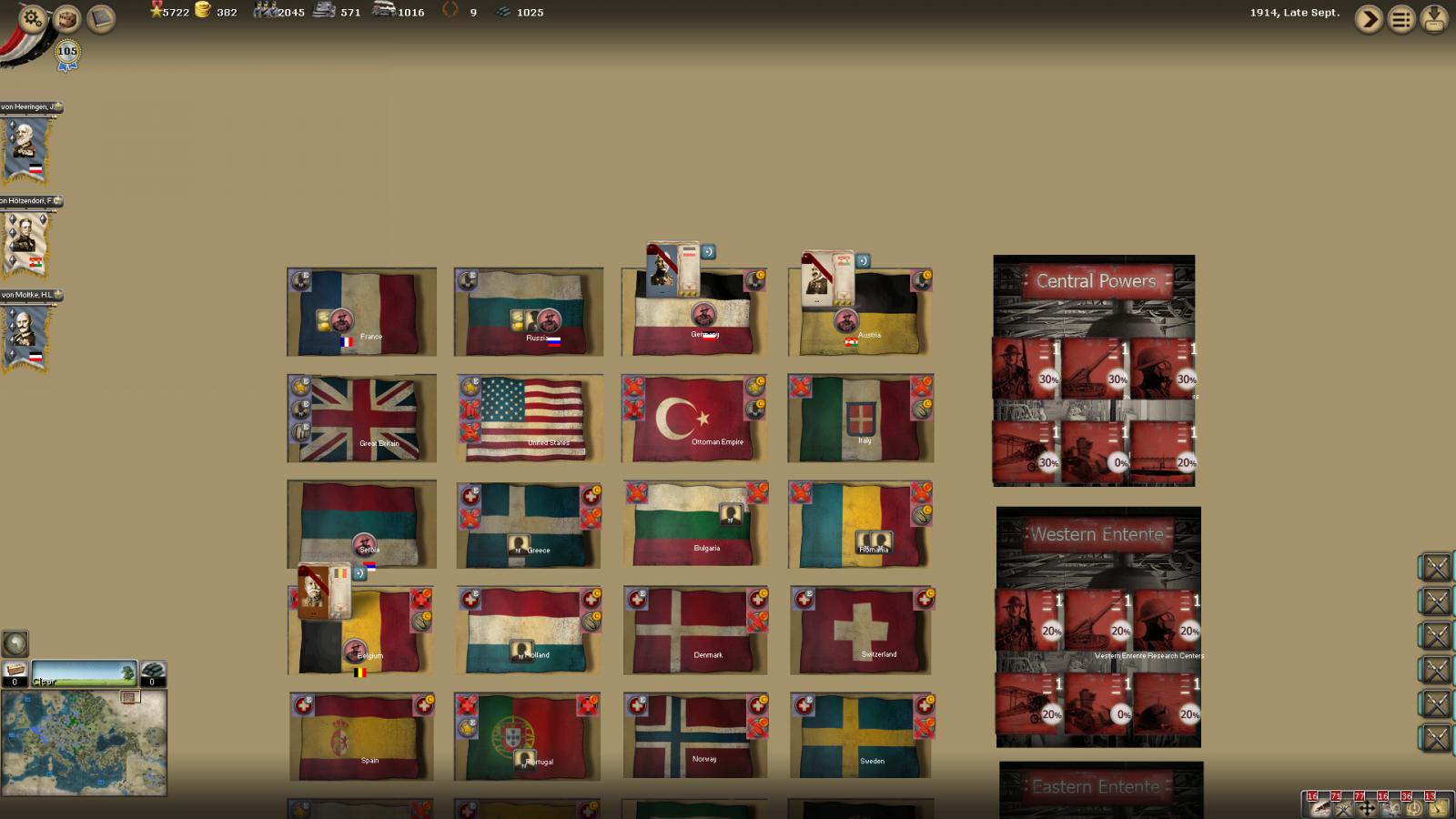The image size is (1456, 819).
Task: Click the globe icon above minimap
Action: click(x=15, y=643)
